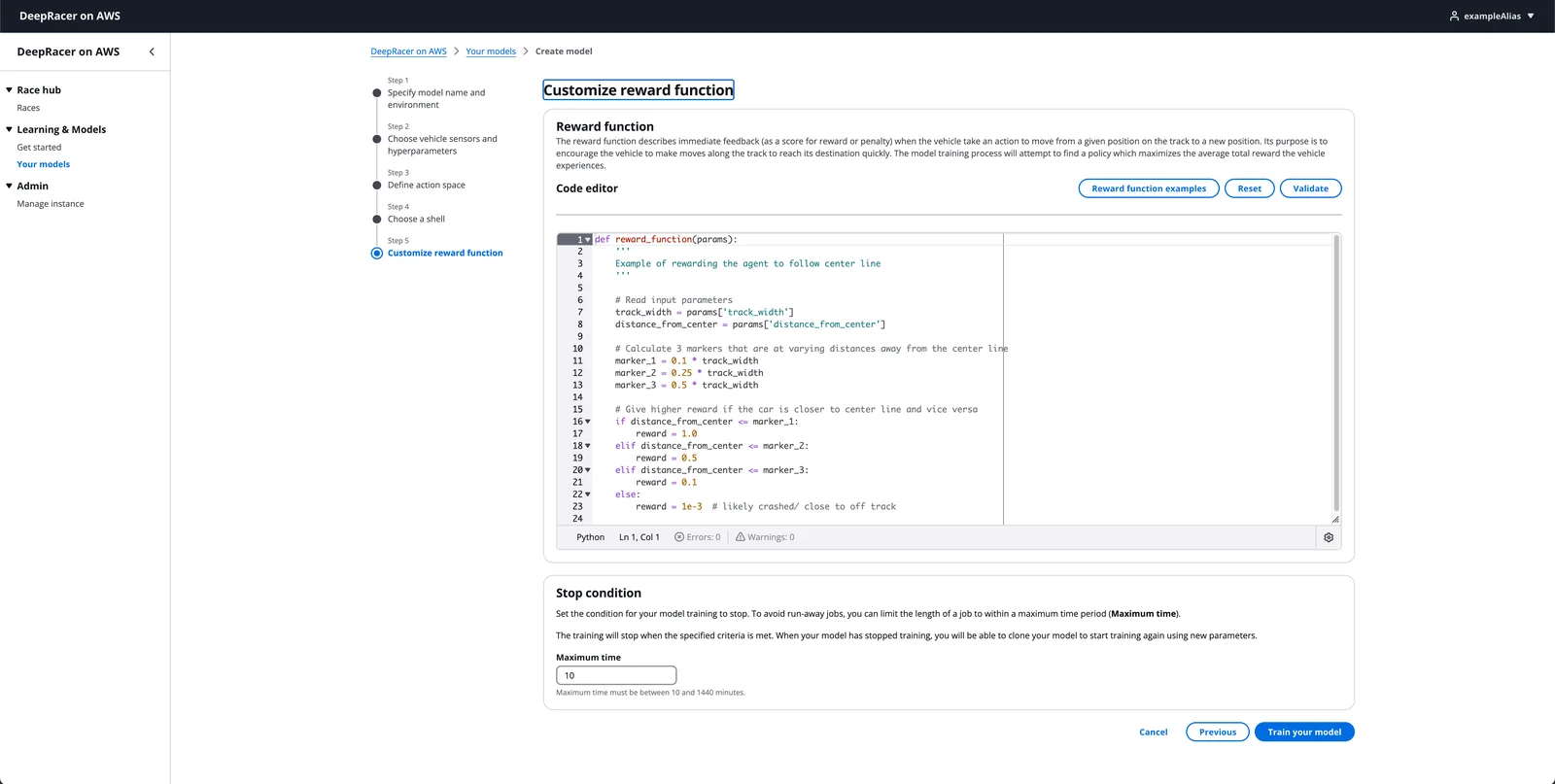Fold code at line 1 arrow
The width and height of the screenshot is (1555, 784).
[588, 240]
